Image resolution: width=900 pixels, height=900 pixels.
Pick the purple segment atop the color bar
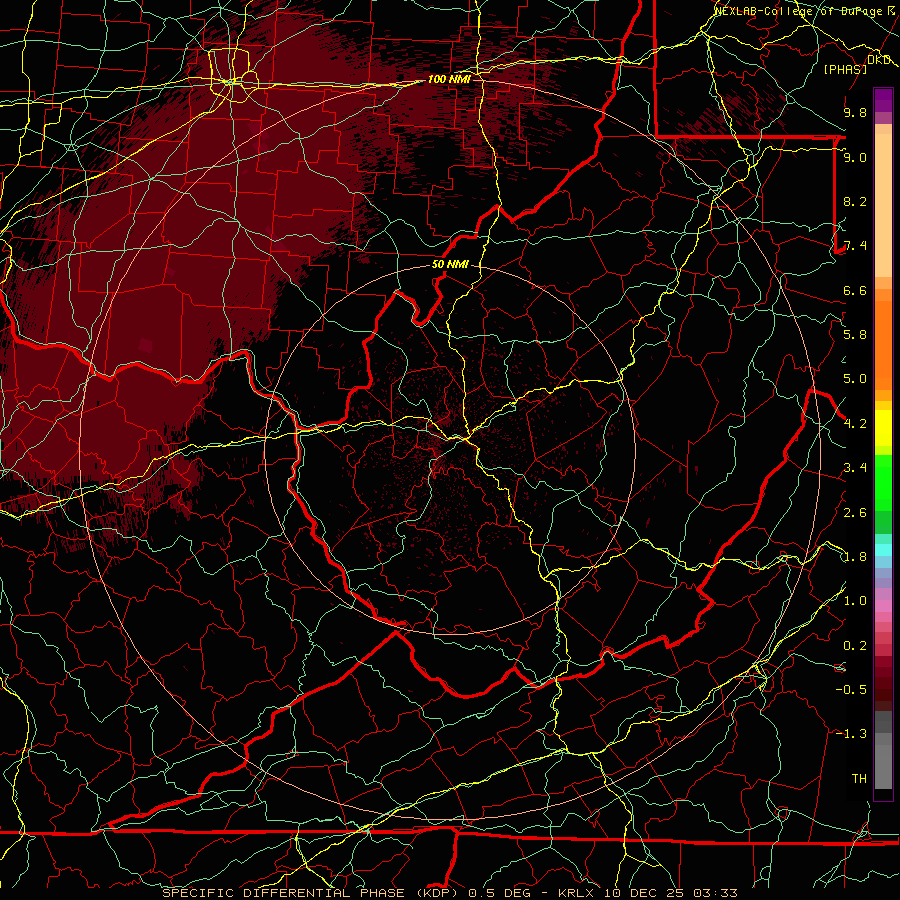click(x=883, y=100)
